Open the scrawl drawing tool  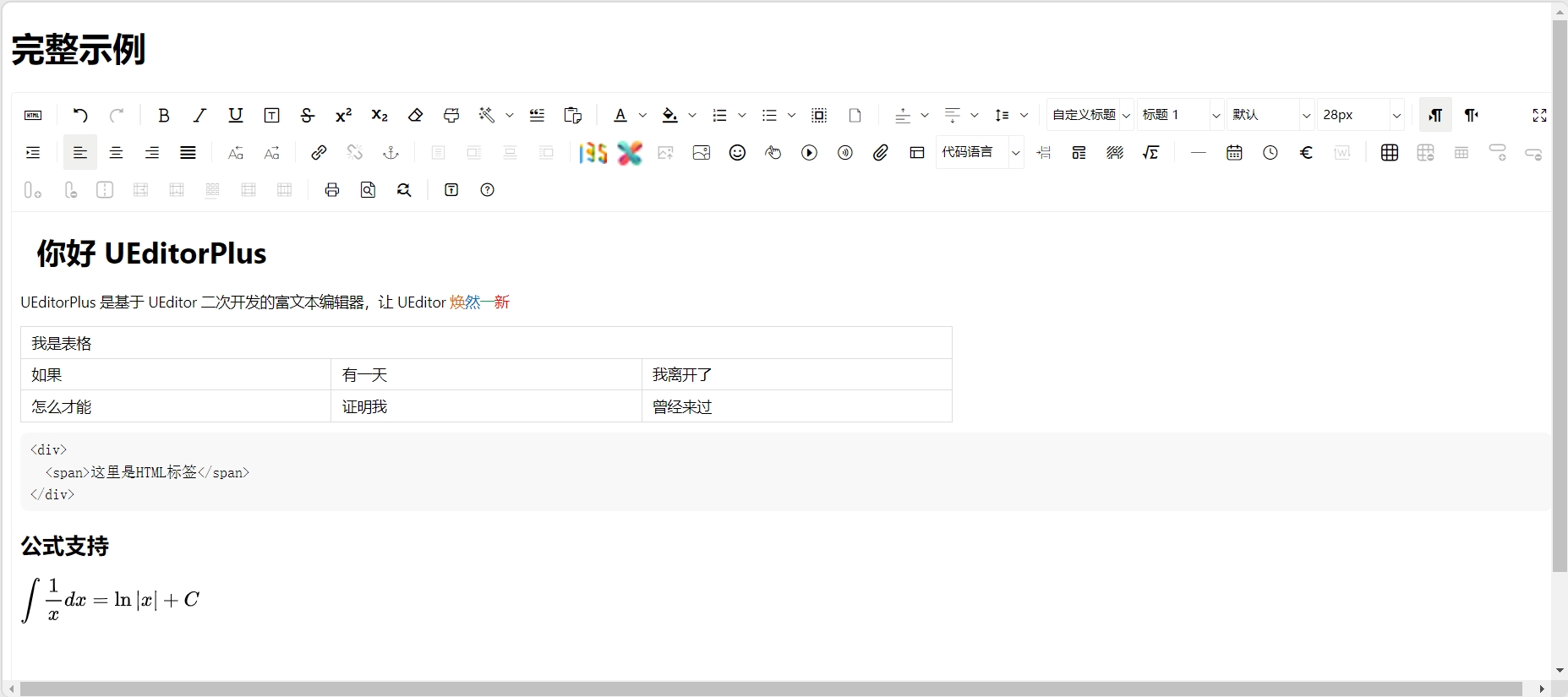[773, 153]
